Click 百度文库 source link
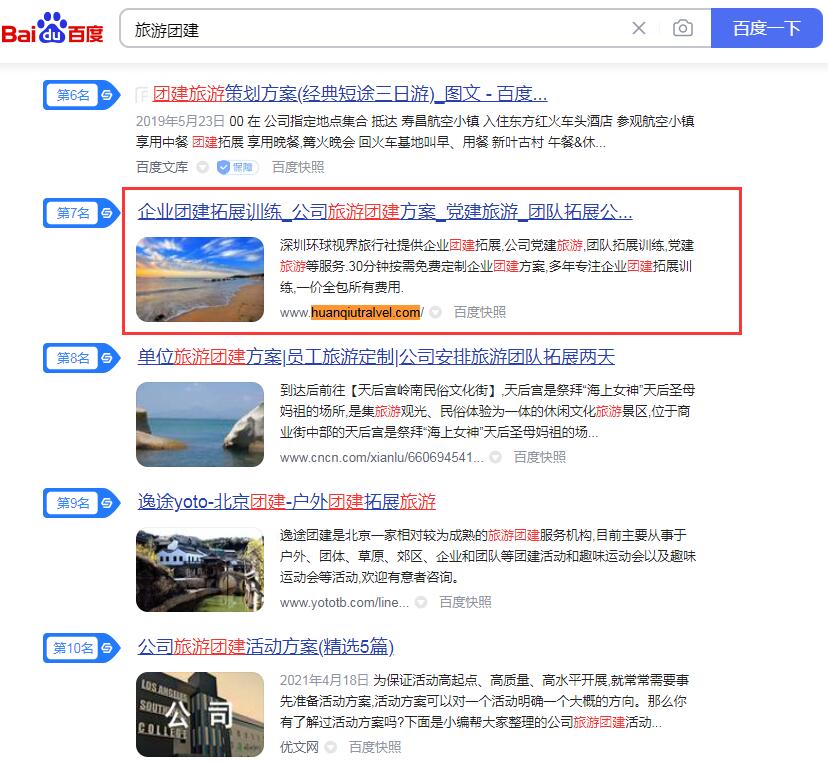This screenshot has height=764, width=828. [162, 167]
